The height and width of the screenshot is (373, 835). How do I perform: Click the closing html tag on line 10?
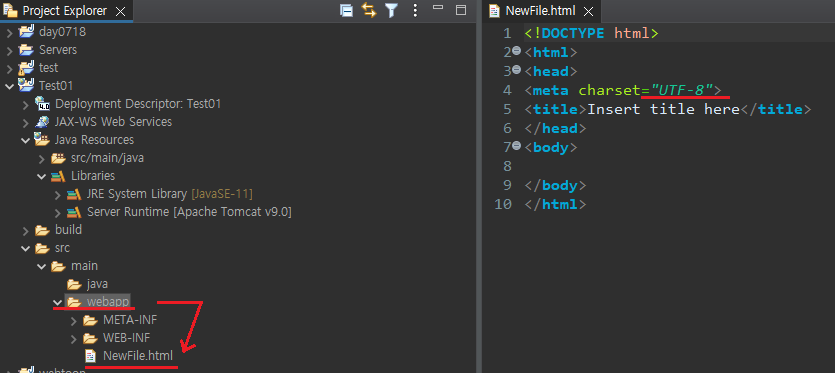[x=555, y=205]
